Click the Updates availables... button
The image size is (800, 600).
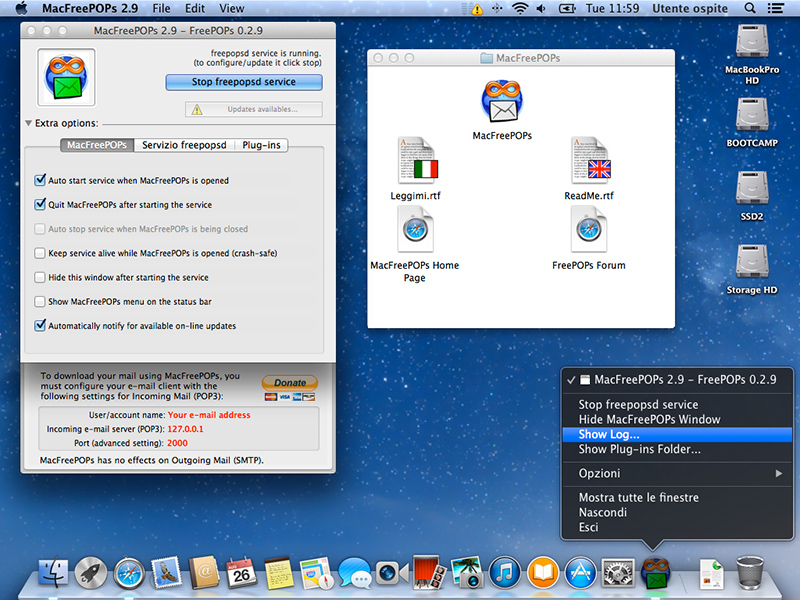coord(254,109)
